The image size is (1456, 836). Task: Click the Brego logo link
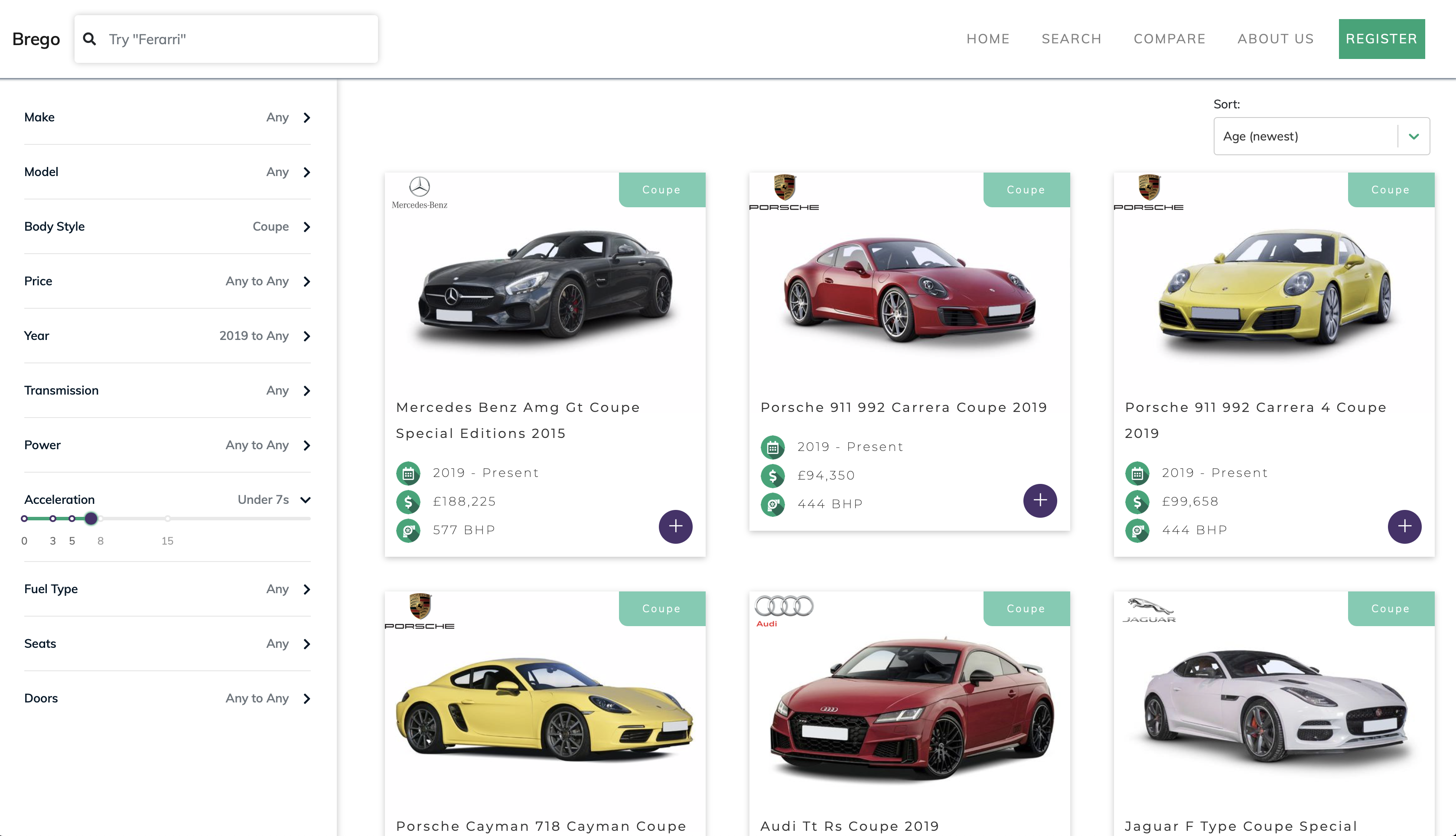[x=36, y=39]
